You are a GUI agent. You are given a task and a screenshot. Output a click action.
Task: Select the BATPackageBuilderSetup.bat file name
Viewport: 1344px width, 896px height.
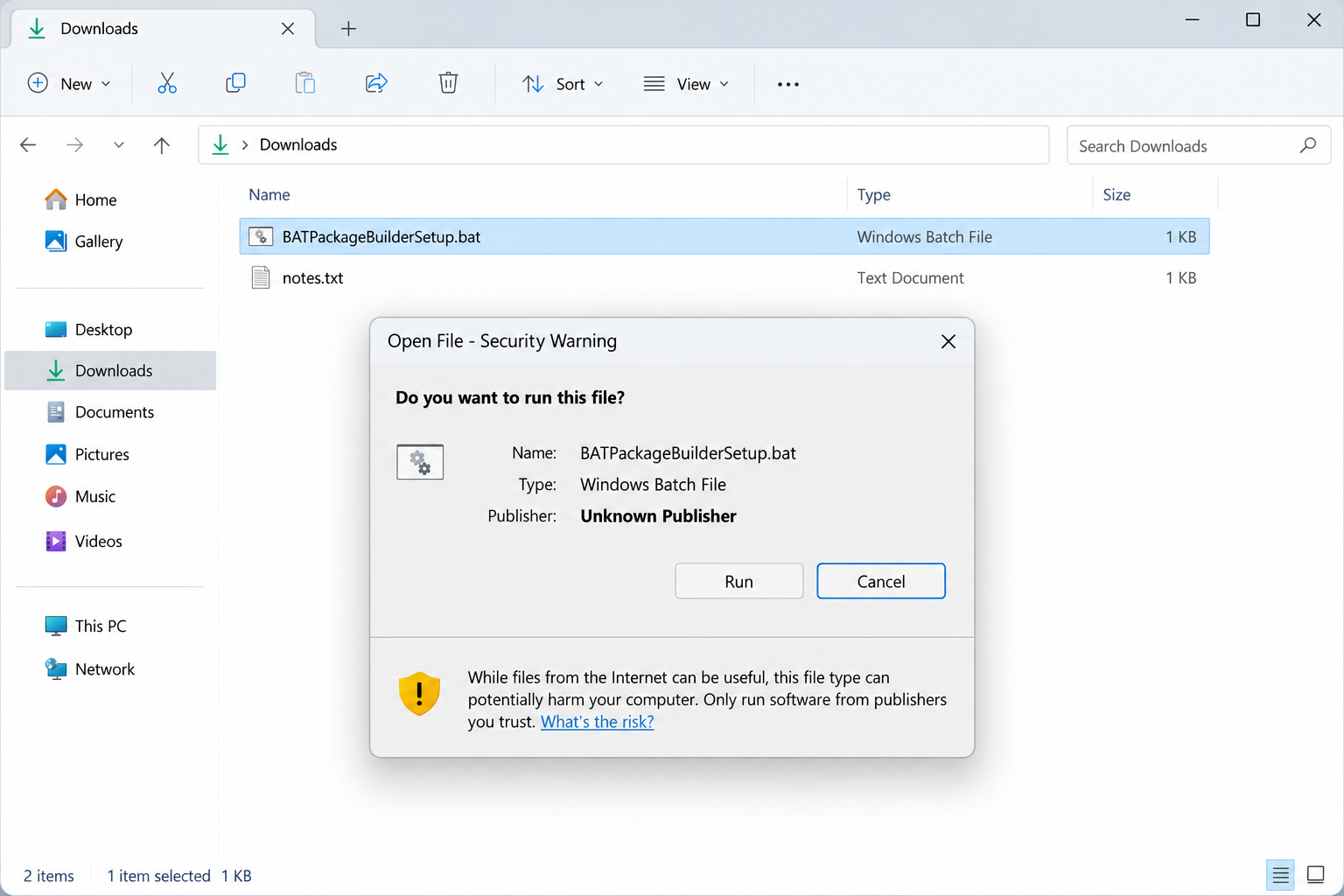point(381,237)
